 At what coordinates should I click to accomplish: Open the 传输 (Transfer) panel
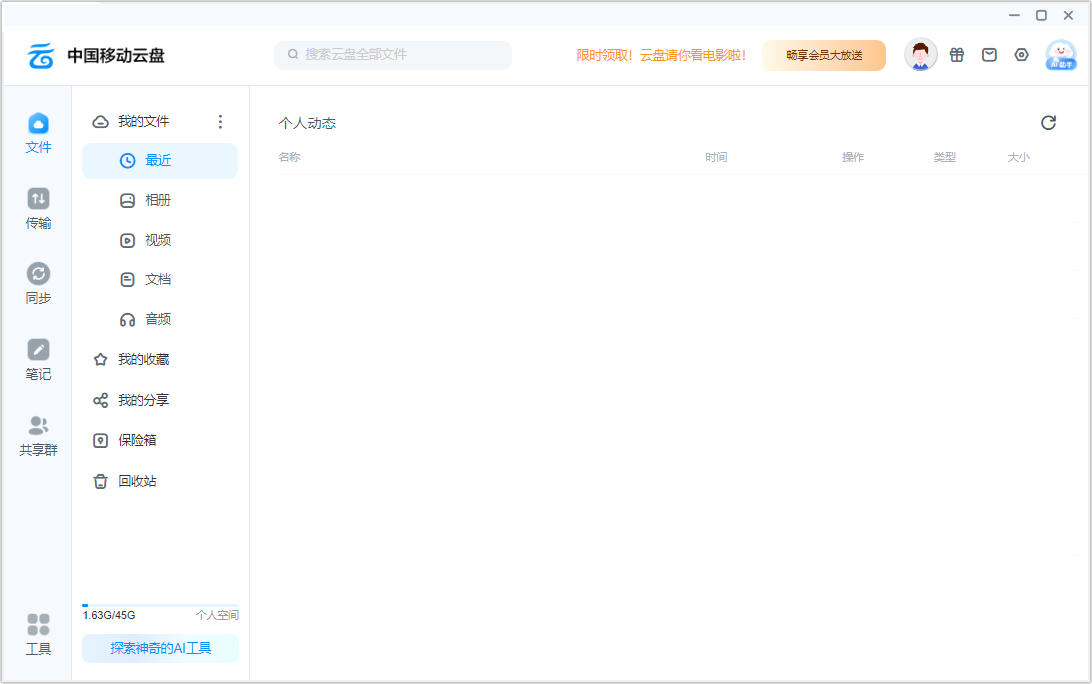[38, 207]
